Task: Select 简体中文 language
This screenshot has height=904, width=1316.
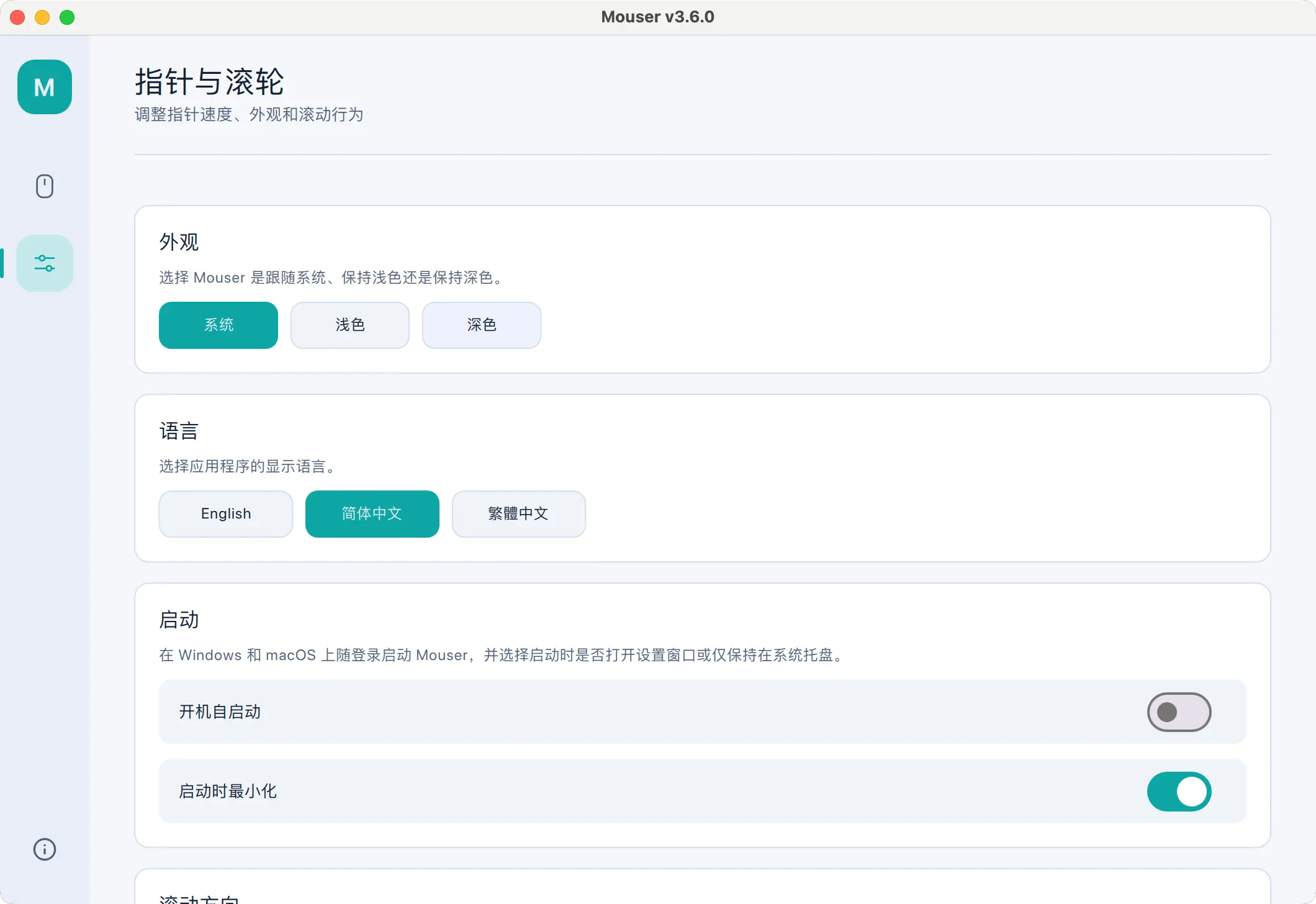Action: (372, 514)
